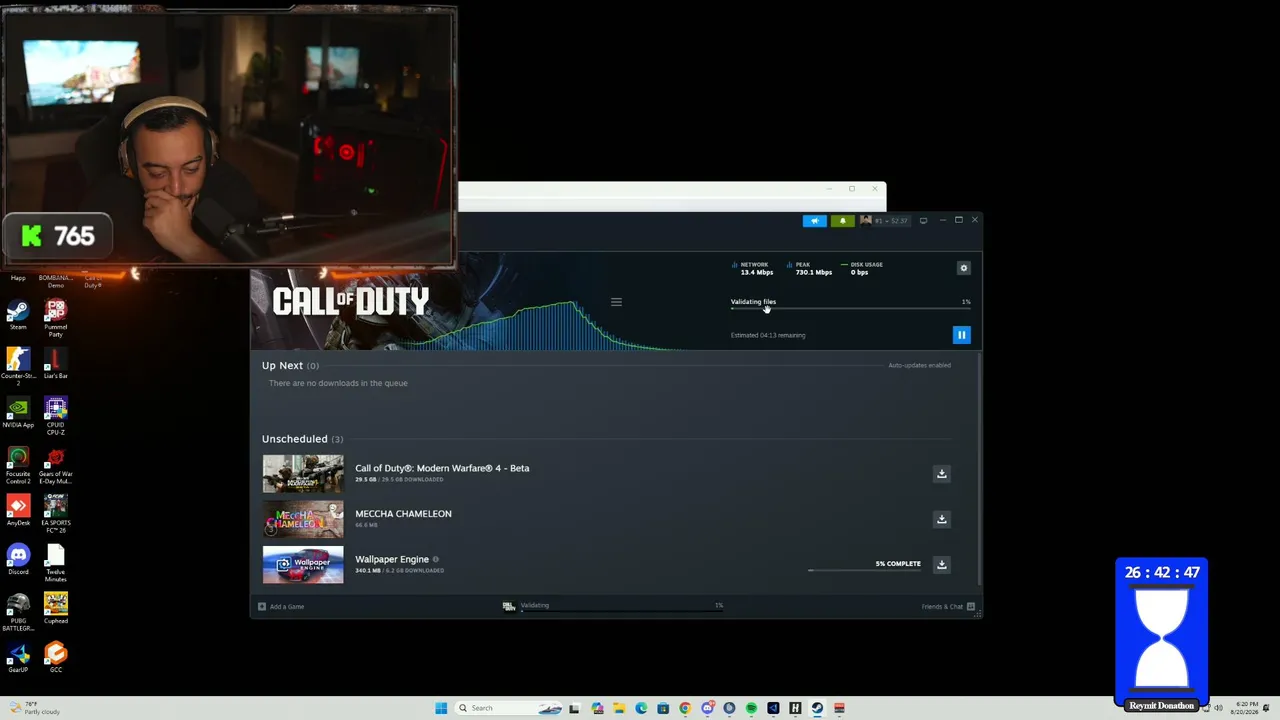Select the CPUID CPU-Z desktop icon
Image resolution: width=1280 pixels, height=720 pixels.
[x=55, y=416]
